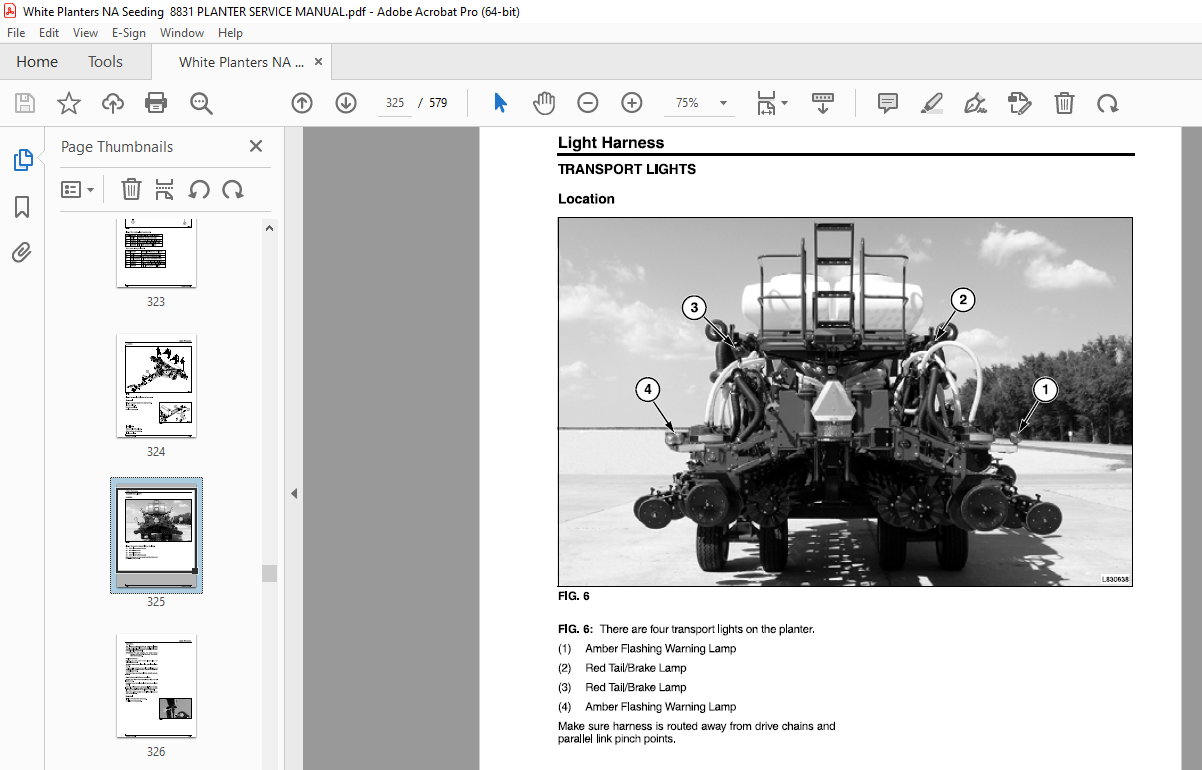
Task: Select page 323 thumbnail
Action: (156, 252)
